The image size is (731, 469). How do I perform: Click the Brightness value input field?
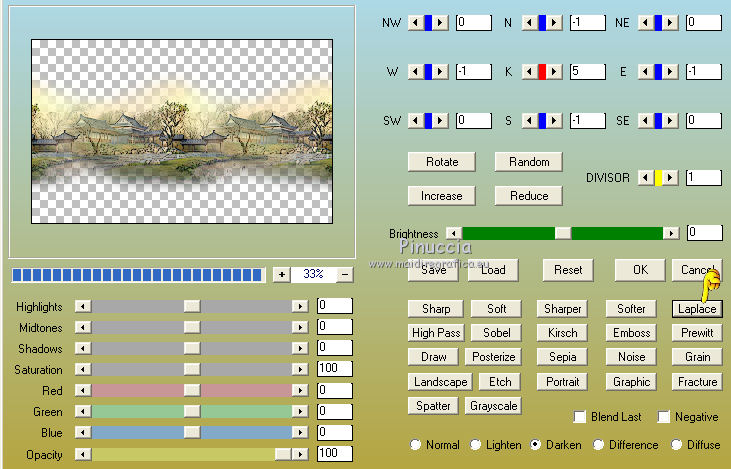point(704,233)
